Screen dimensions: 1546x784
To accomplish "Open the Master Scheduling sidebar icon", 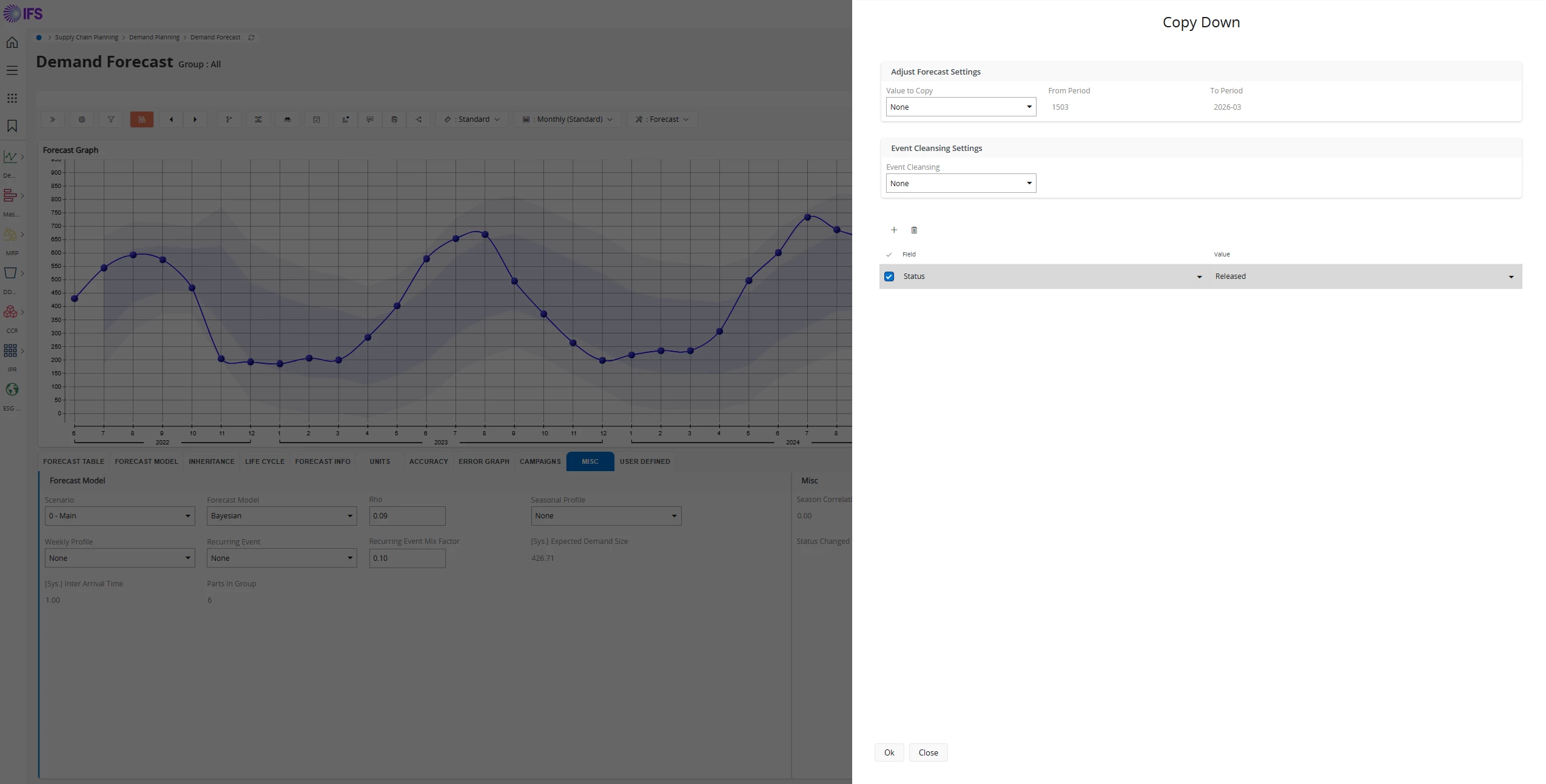I will [x=10, y=196].
